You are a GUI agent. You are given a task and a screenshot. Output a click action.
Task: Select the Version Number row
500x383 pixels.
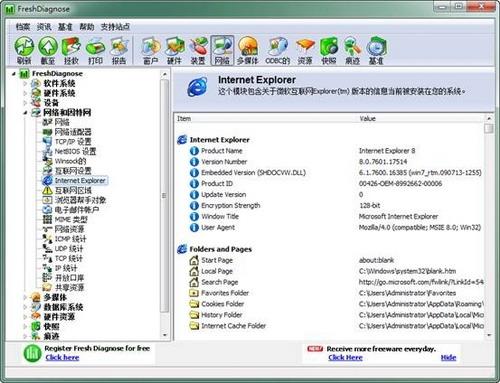(x=329, y=162)
